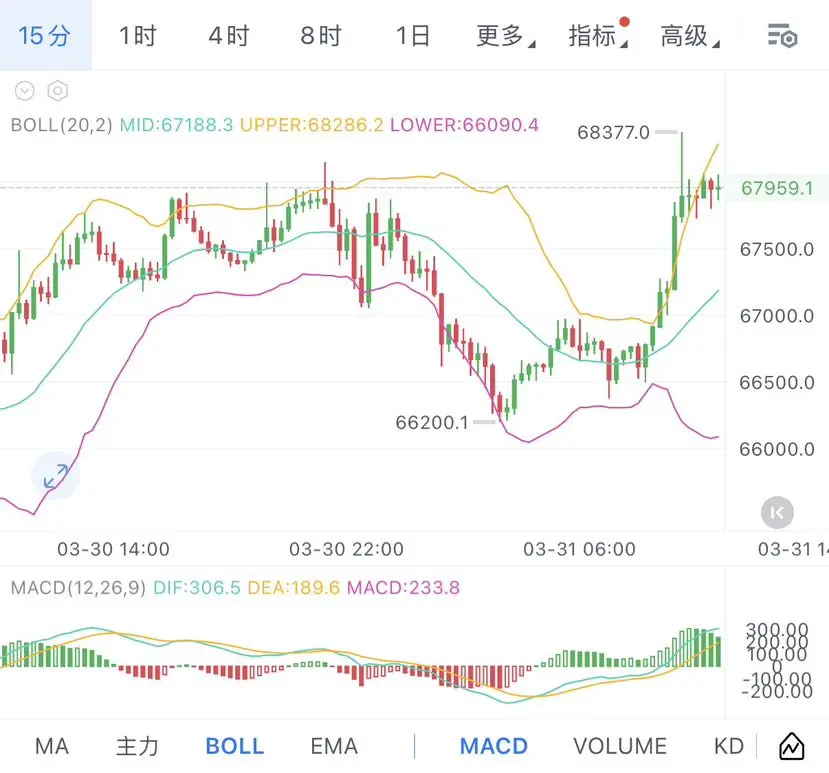
Task: Select the 4时 timeframe
Action: (229, 37)
